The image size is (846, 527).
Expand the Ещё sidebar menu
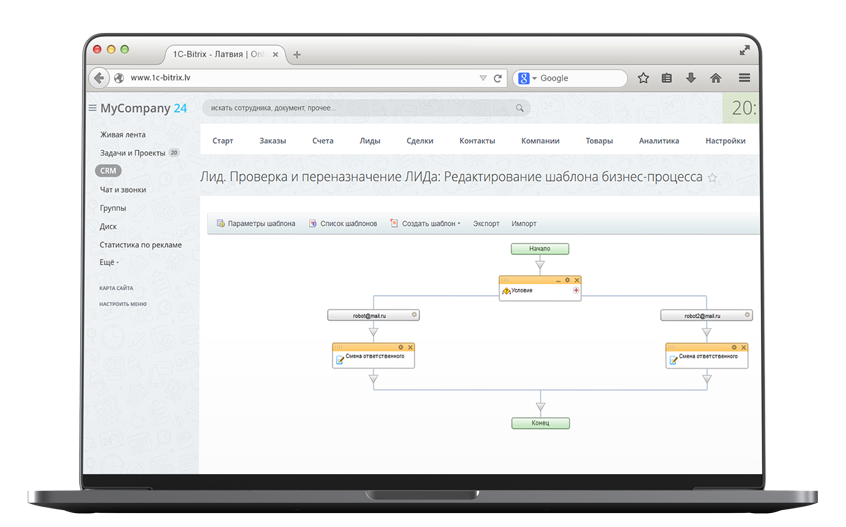[x=109, y=263]
